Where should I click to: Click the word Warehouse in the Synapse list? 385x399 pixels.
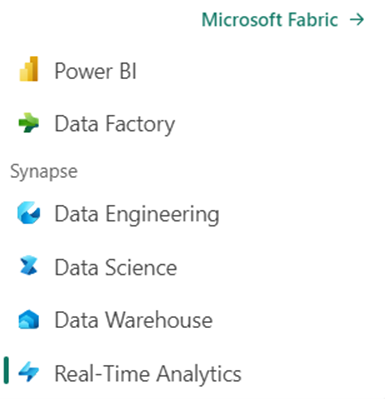pos(159,320)
